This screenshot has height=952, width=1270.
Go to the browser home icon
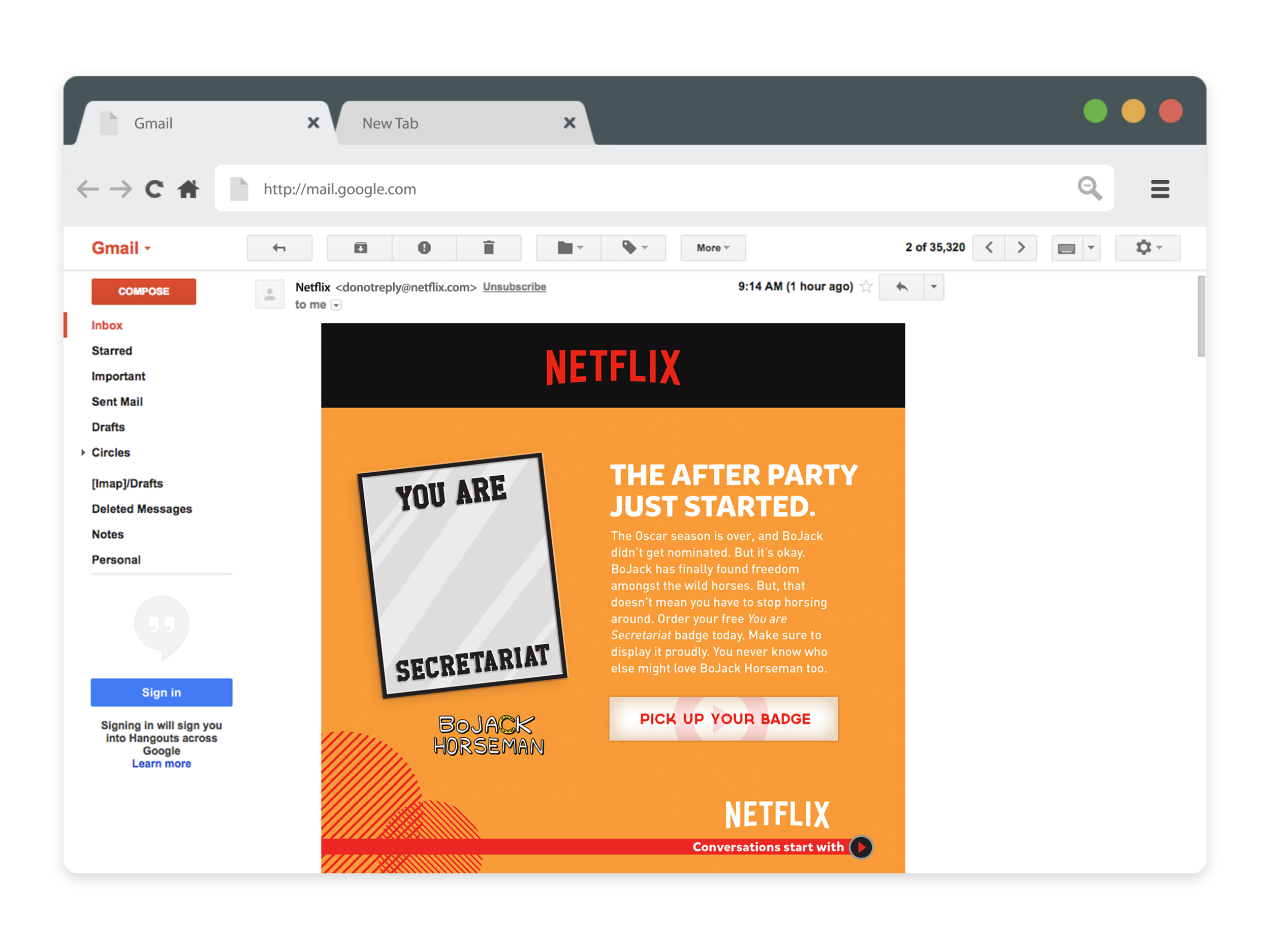(188, 189)
